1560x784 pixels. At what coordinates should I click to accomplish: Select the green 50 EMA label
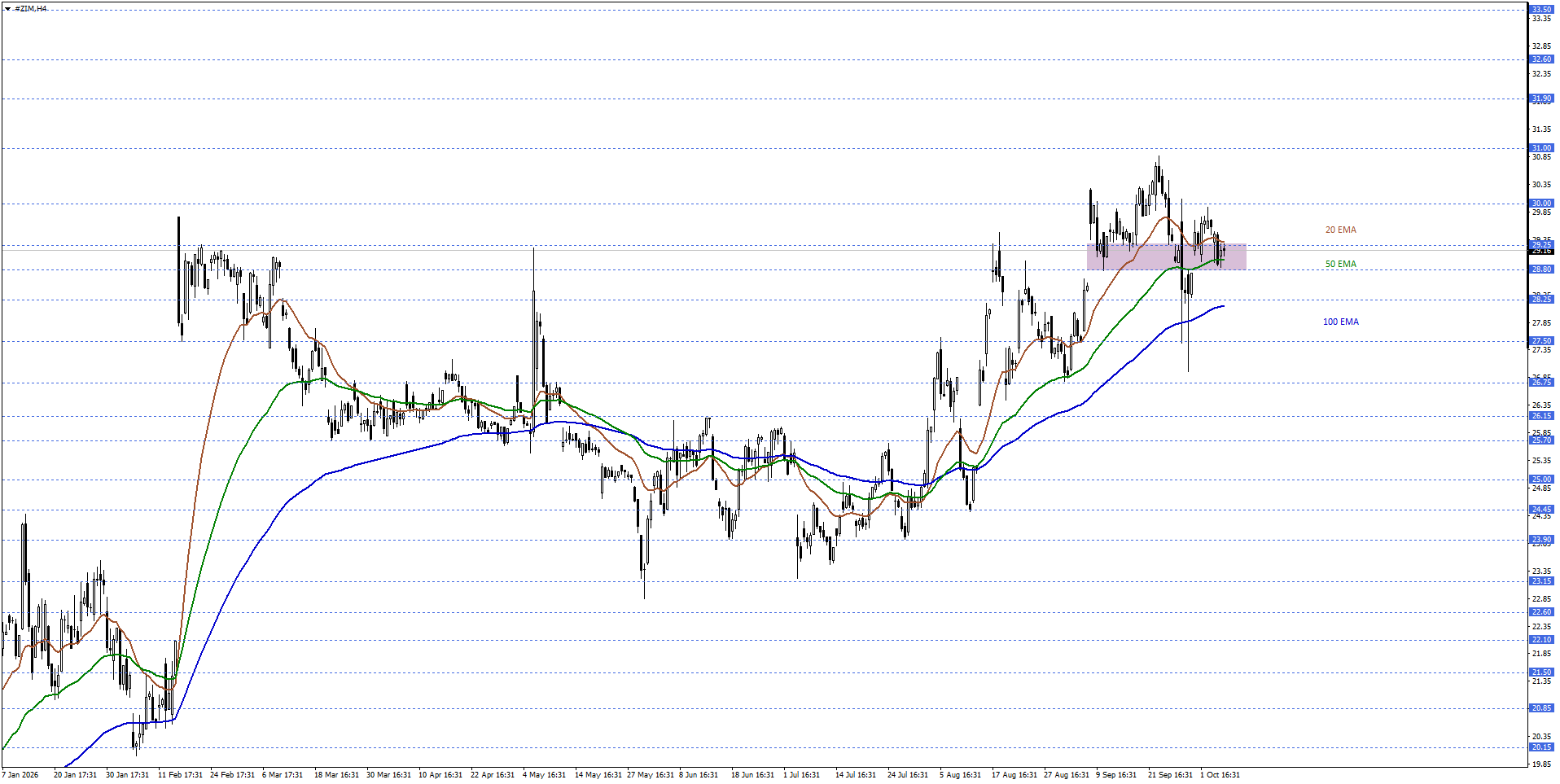[1340, 264]
